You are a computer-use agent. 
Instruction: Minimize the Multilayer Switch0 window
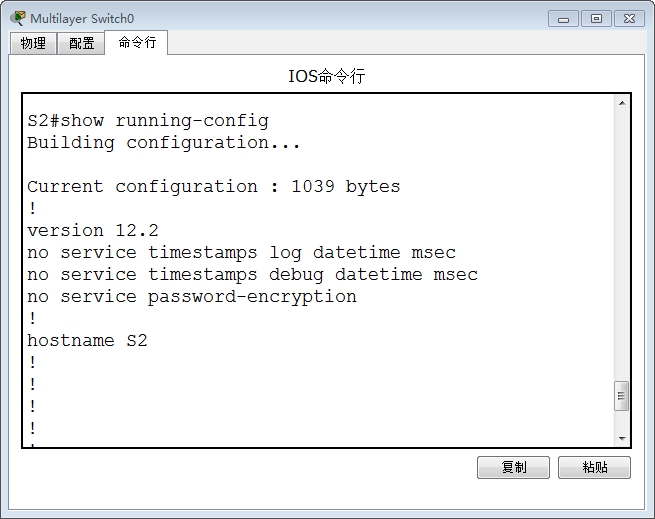(564, 18)
